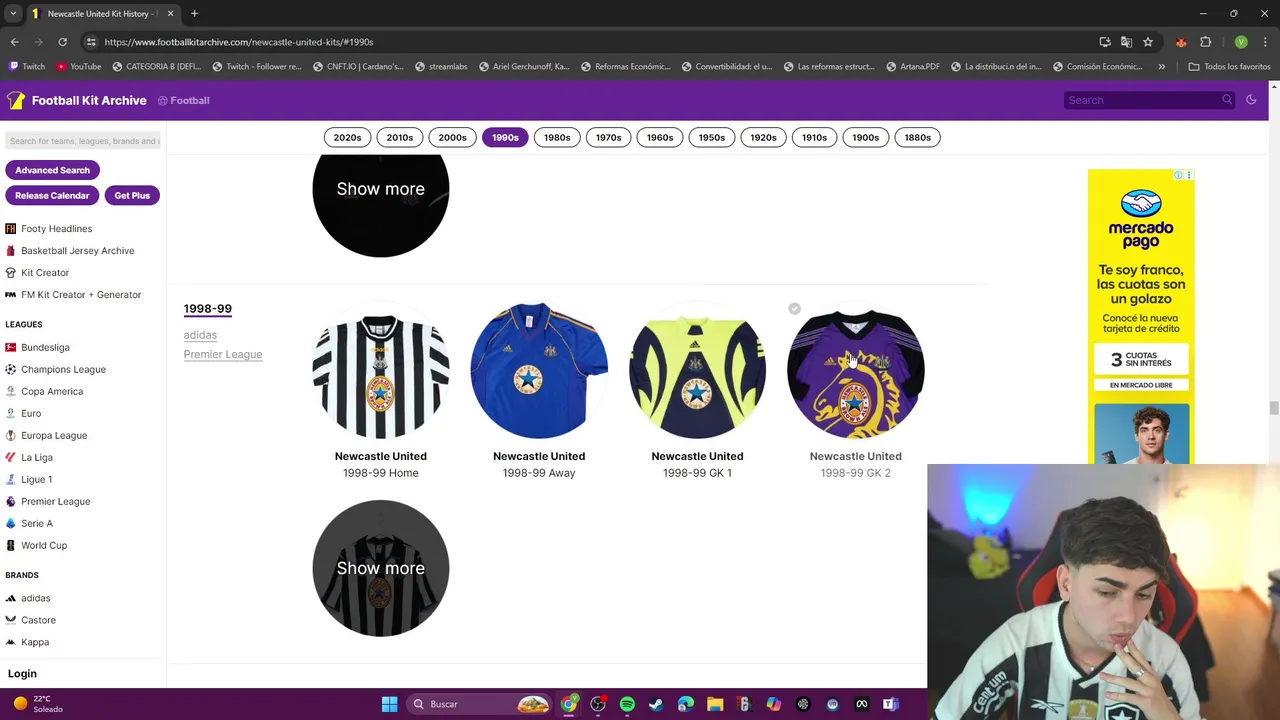Jump to the 2020s decade

click(x=347, y=138)
